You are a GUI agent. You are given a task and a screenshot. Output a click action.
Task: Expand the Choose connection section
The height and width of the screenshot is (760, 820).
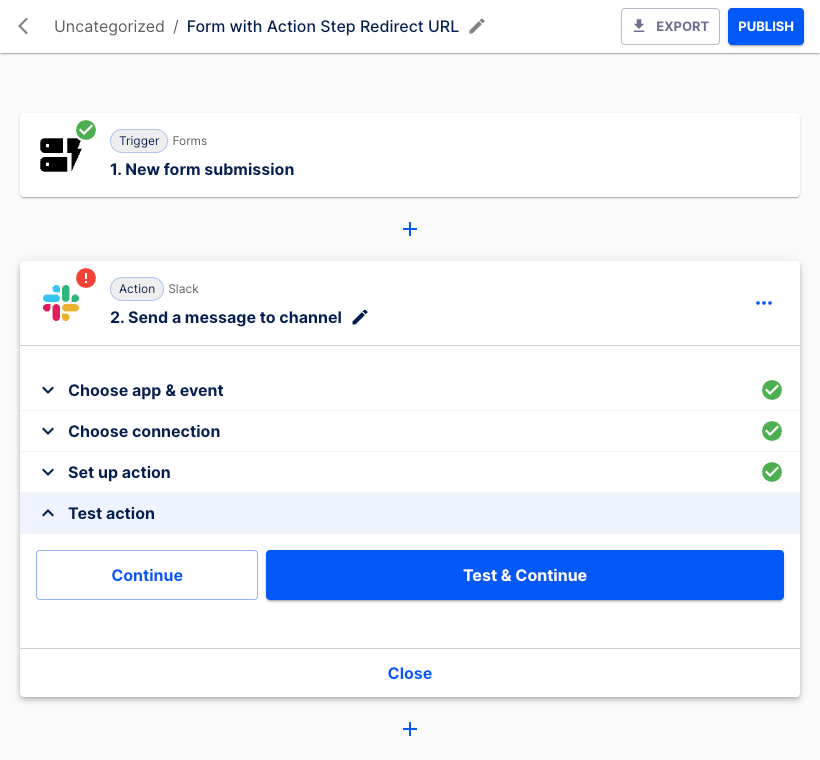click(x=143, y=431)
